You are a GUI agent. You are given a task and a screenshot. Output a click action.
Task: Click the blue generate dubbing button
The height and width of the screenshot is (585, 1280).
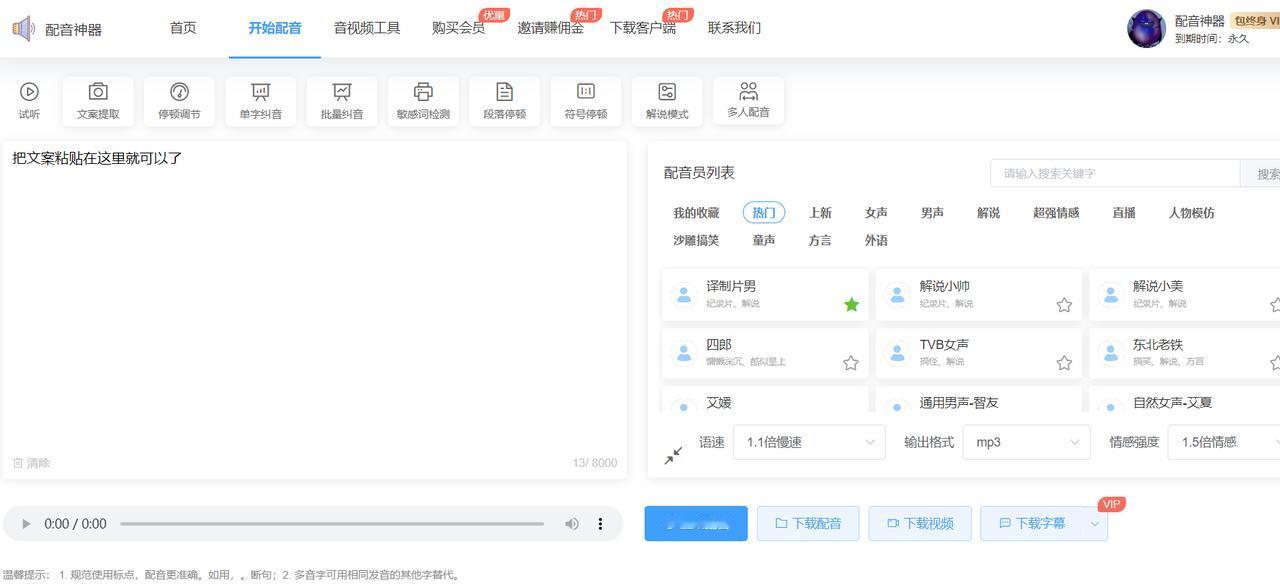pos(696,524)
